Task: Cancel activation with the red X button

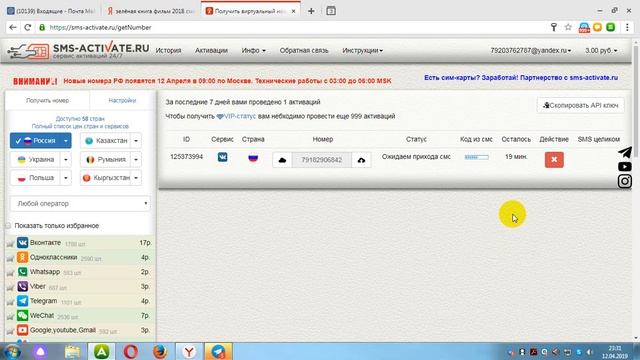Action: 554,160
